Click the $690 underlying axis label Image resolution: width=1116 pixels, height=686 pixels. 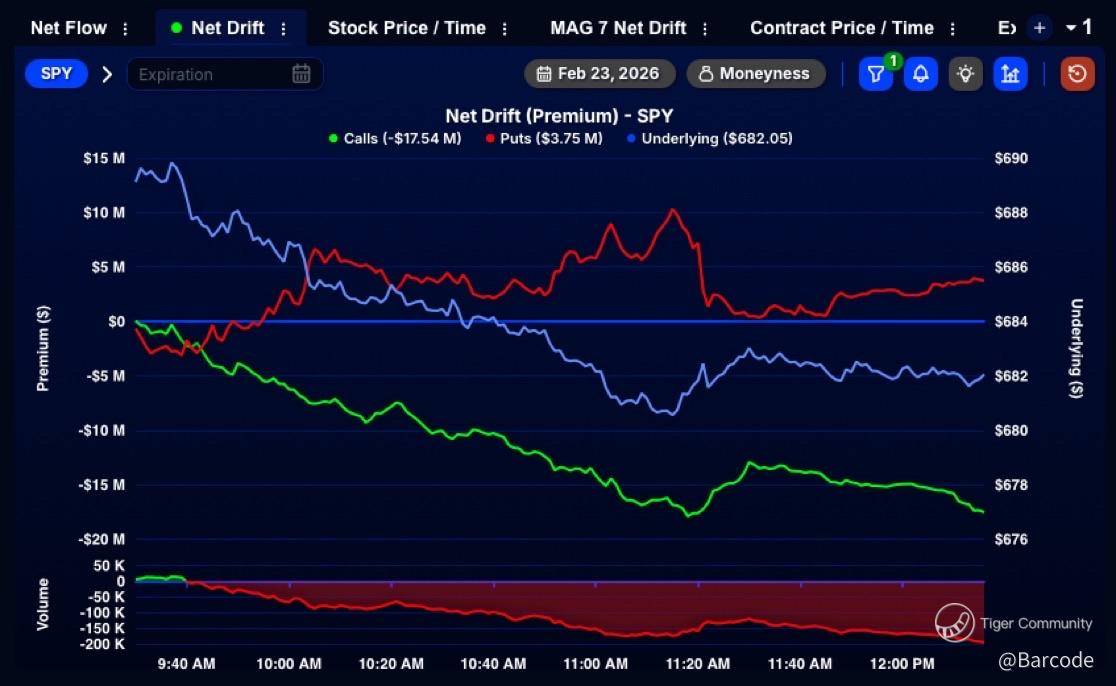pos(1011,158)
